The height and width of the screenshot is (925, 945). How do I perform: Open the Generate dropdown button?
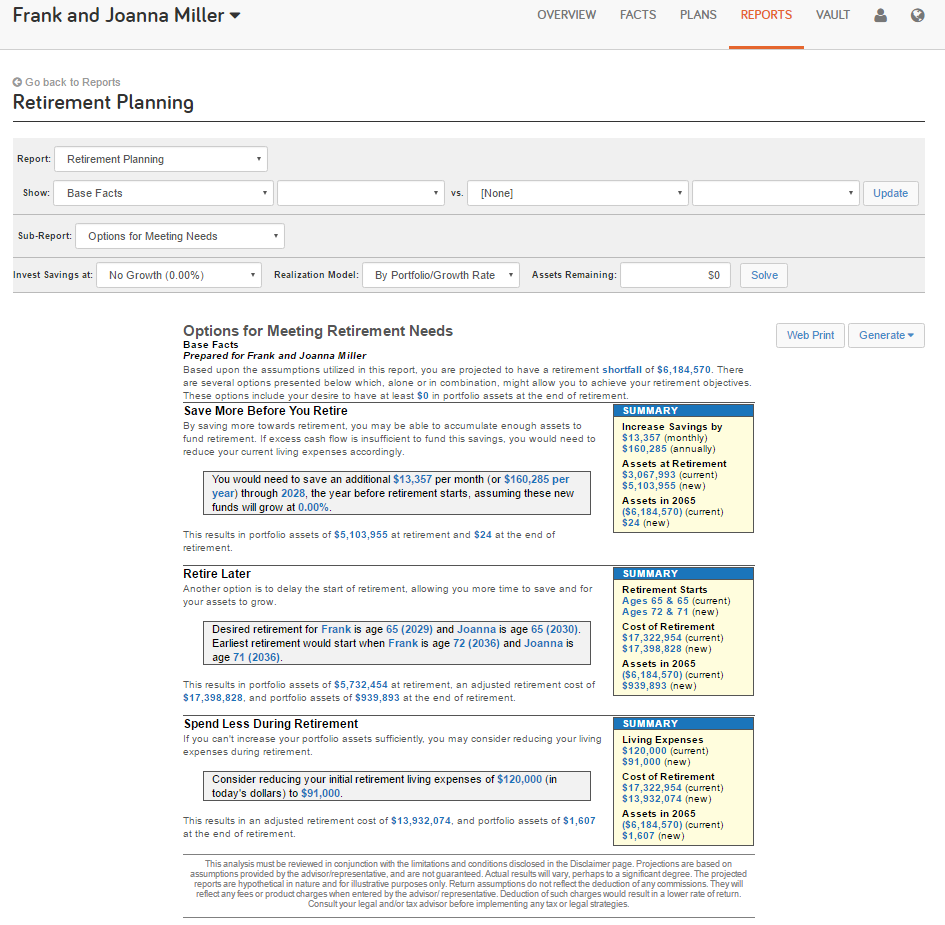point(886,336)
